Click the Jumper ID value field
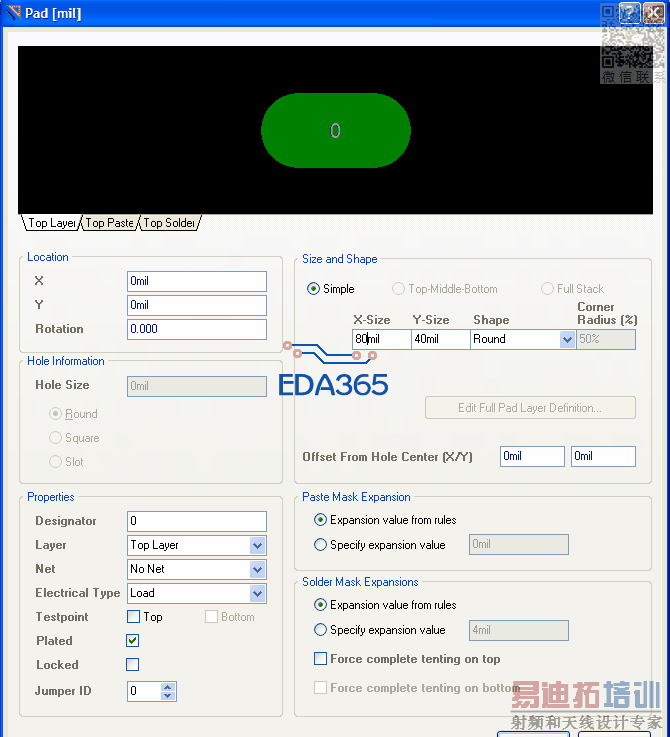The width and height of the screenshot is (670, 737). [x=143, y=691]
